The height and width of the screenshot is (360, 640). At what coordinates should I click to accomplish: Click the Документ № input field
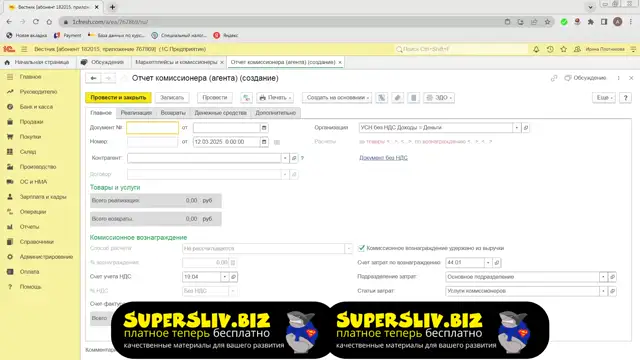pos(152,128)
